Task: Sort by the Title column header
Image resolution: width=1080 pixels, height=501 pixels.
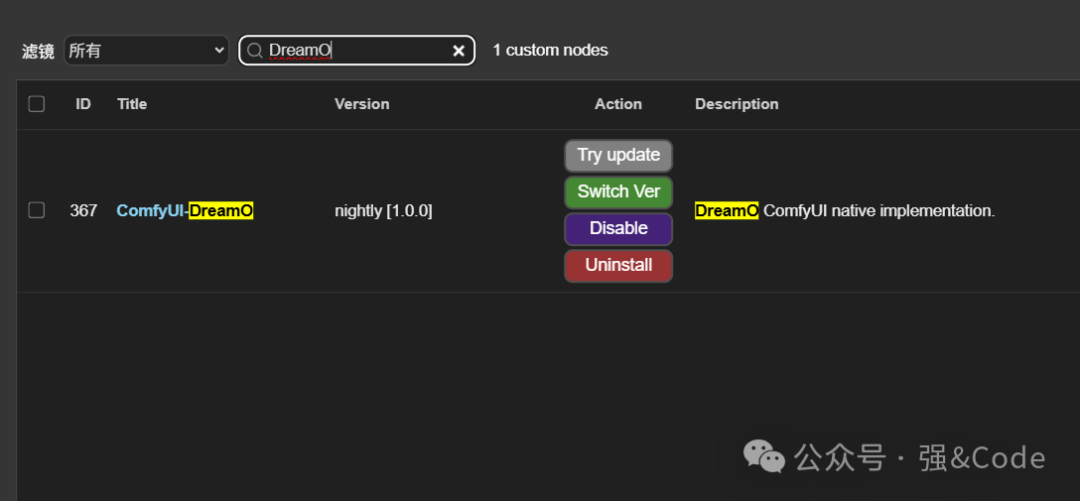Action: click(x=132, y=104)
